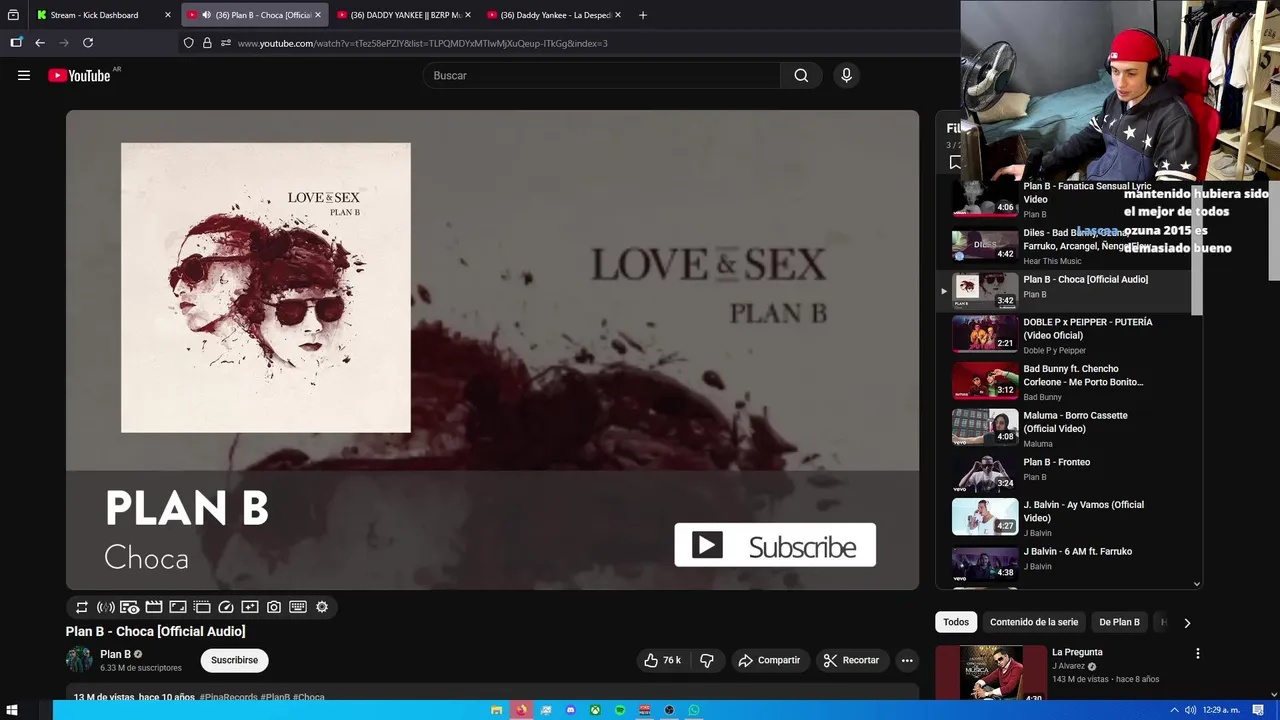Toggle the ad-view eye enhancer icon
1280x720 pixels.
[130, 607]
